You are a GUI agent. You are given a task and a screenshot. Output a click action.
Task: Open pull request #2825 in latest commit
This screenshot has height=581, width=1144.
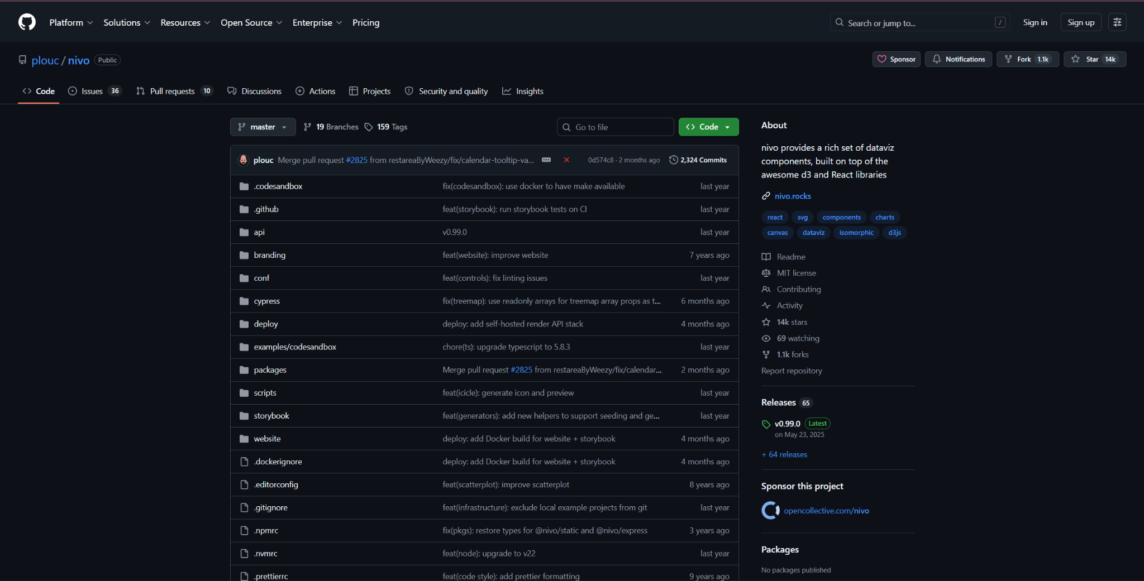(x=357, y=160)
